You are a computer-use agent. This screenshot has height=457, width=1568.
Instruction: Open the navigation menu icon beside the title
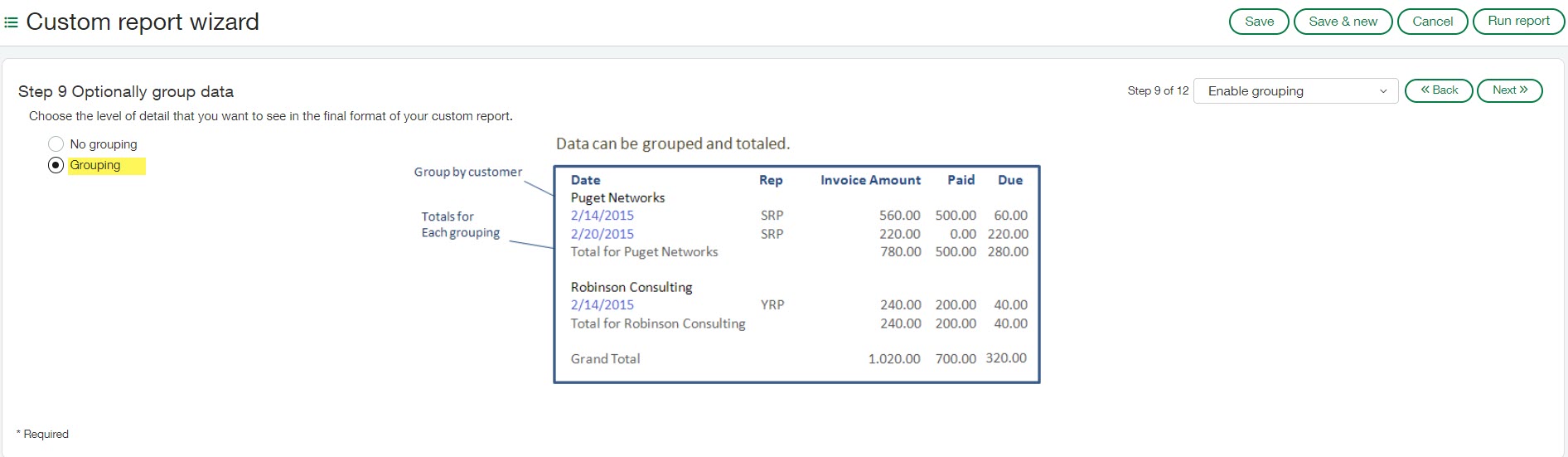pyautogui.click(x=11, y=22)
